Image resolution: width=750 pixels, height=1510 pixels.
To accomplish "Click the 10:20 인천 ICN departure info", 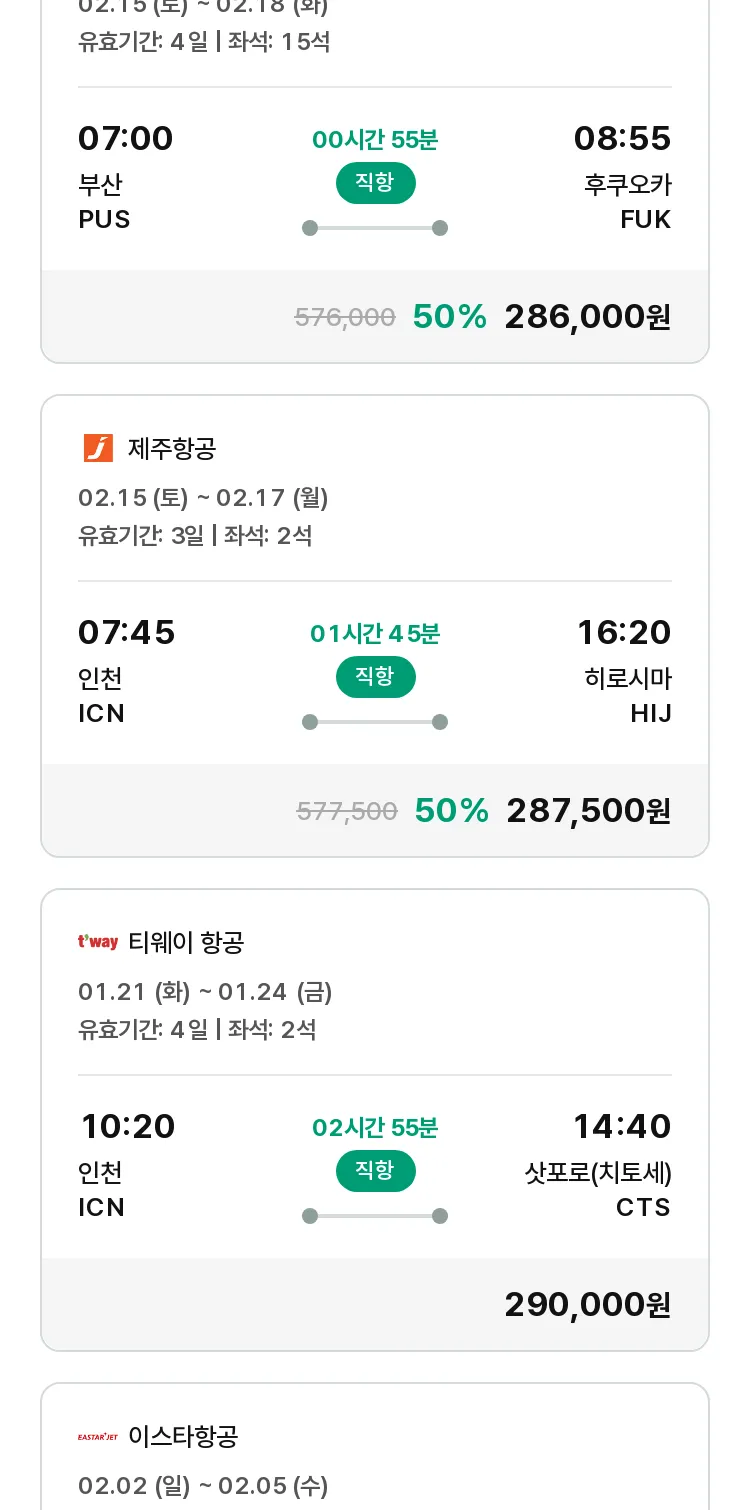I will click(126, 1166).
